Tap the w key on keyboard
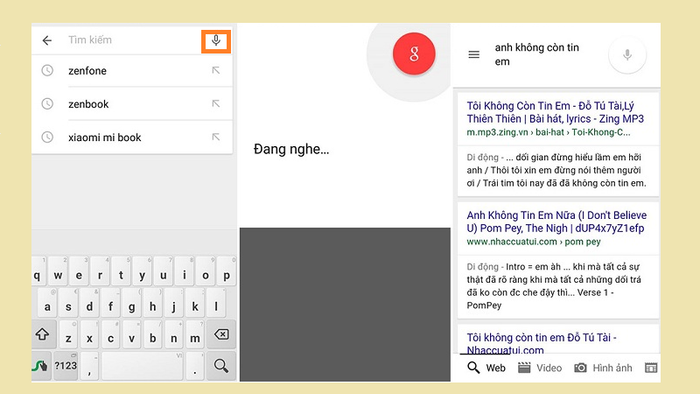This screenshot has height=394, width=700. click(58, 272)
